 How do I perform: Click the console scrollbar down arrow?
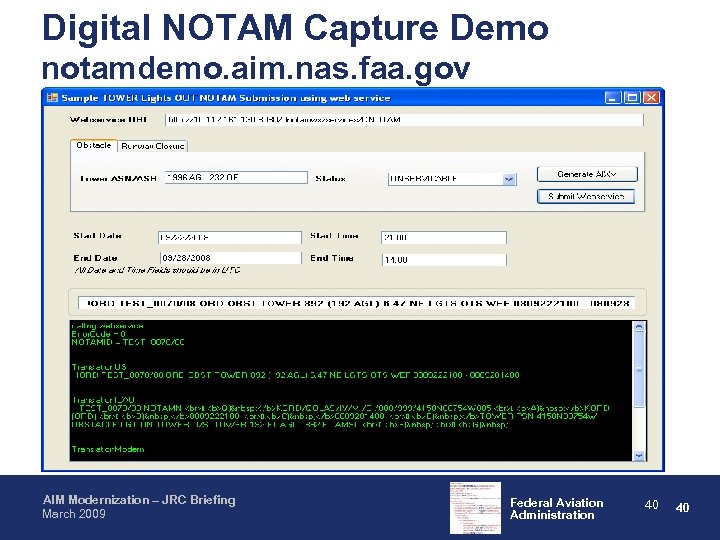click(639, 455)
